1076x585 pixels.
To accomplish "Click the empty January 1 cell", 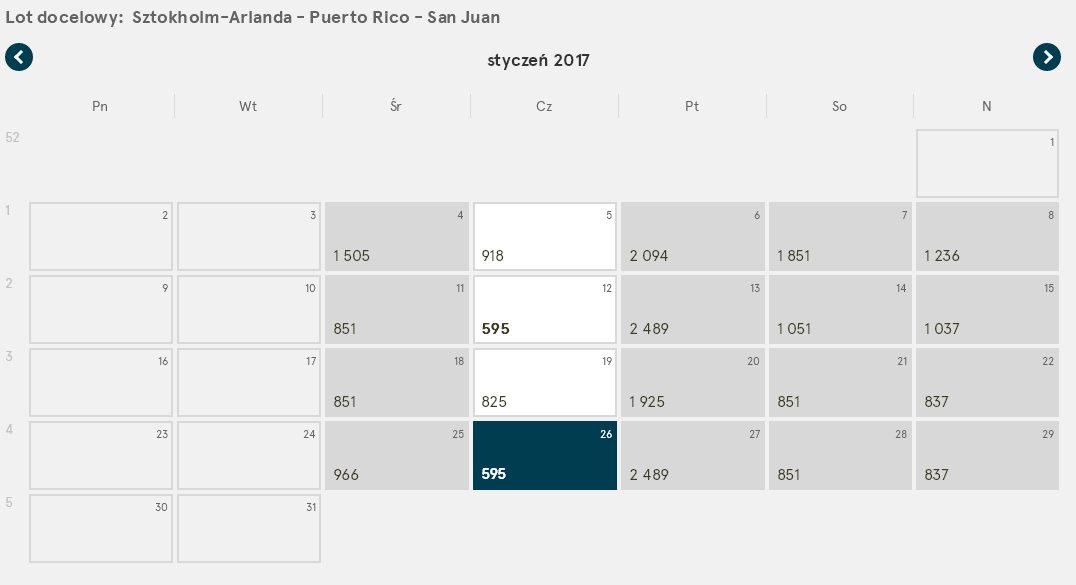I will [x=987, y=163].
